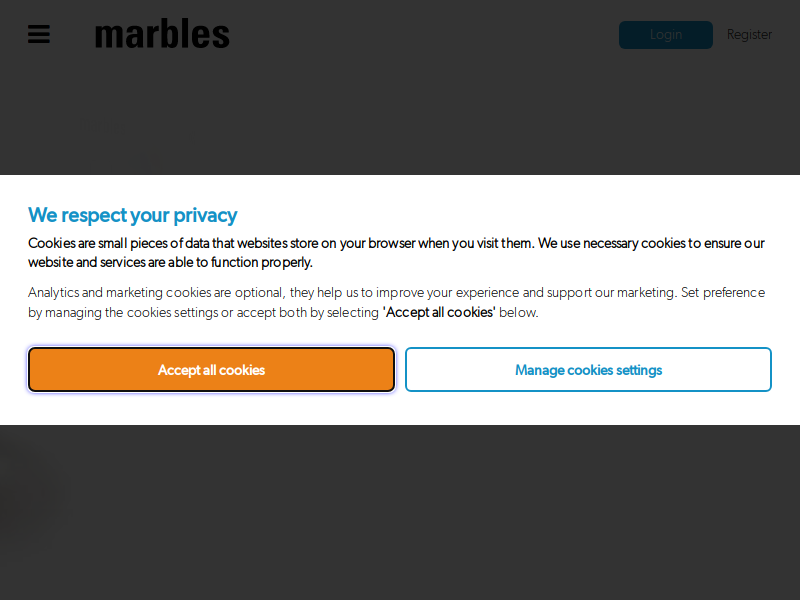Click dark header area between logo and Login
Image resolution: width=800 pixels, height=600 pixels.
pyautogui.click(x=423, y=35)
